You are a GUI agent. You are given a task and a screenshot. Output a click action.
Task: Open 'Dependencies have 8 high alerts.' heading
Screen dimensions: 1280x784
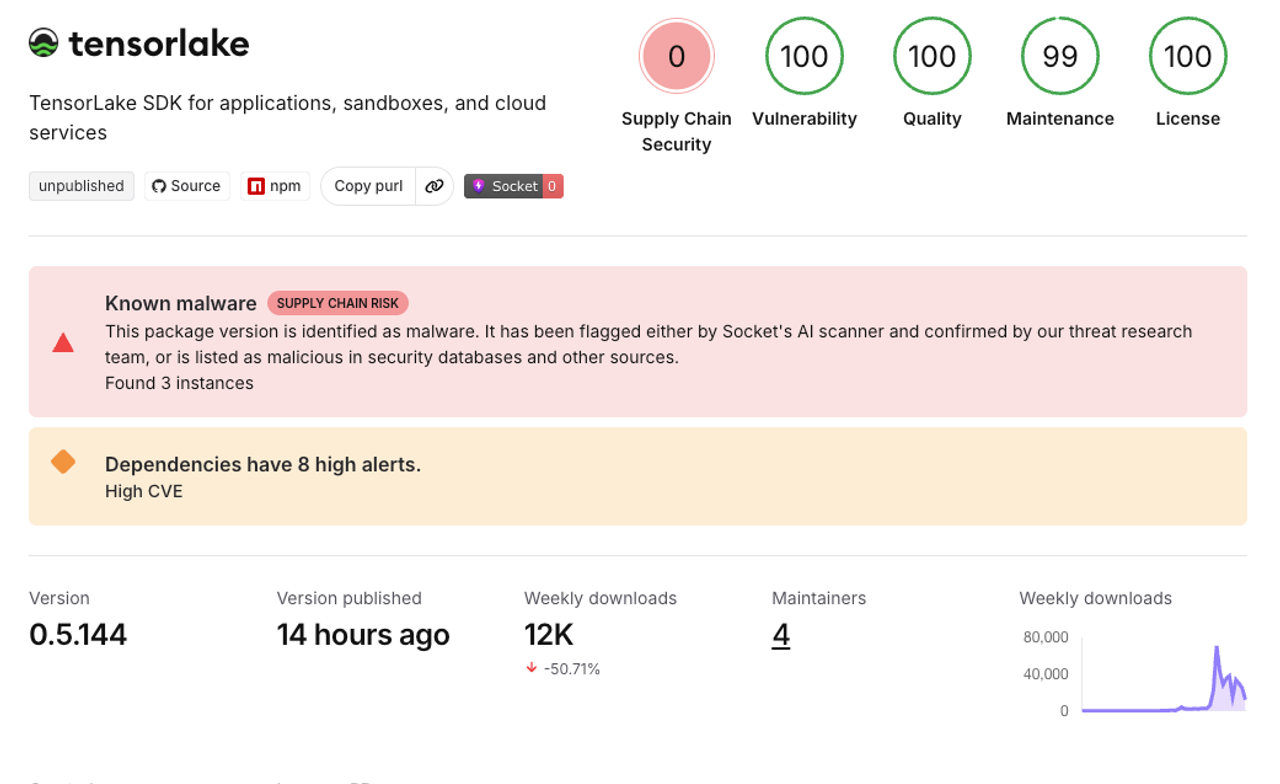[x=263, y=464]
